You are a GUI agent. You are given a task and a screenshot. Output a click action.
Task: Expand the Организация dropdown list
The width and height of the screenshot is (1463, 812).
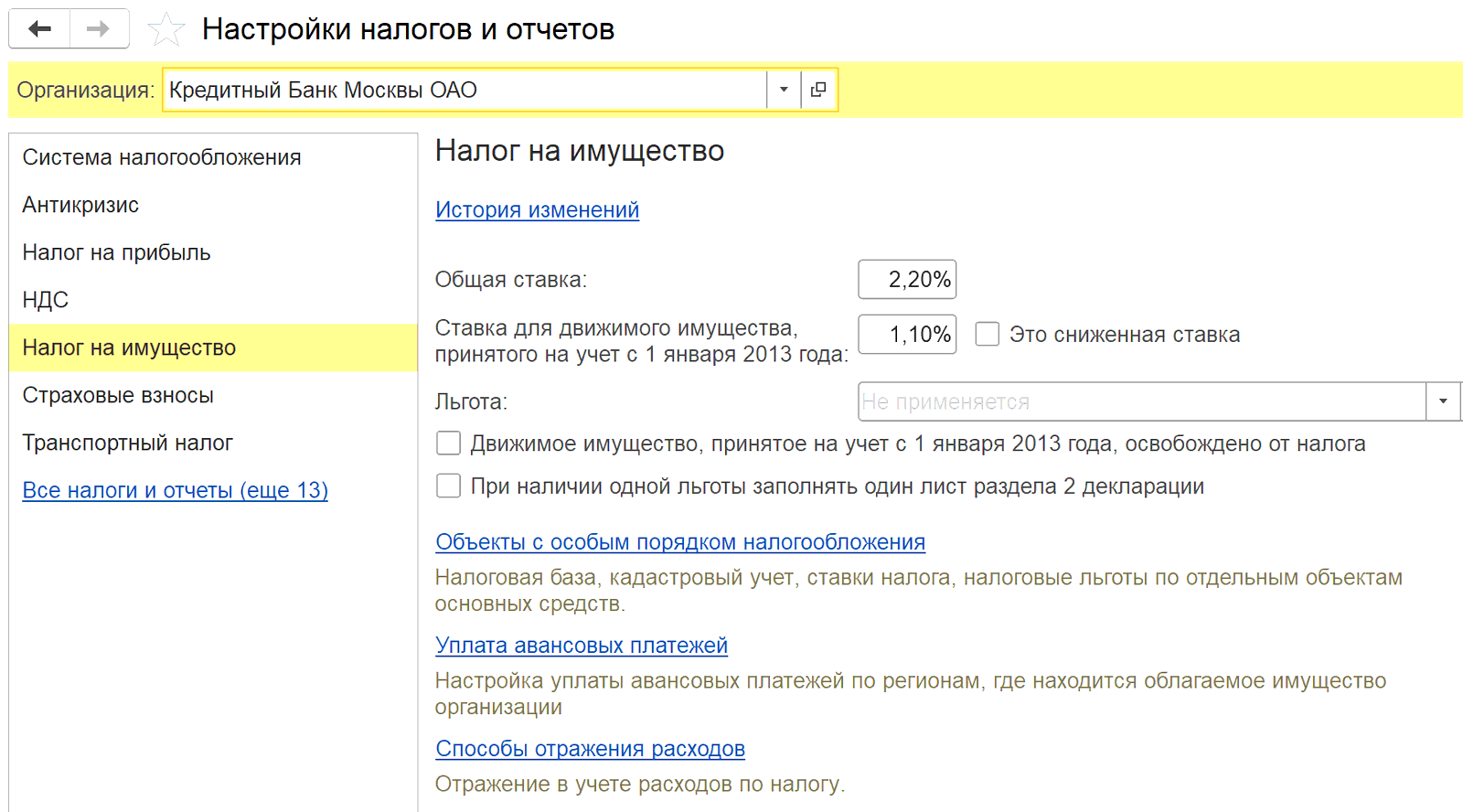tap(784, 90)
